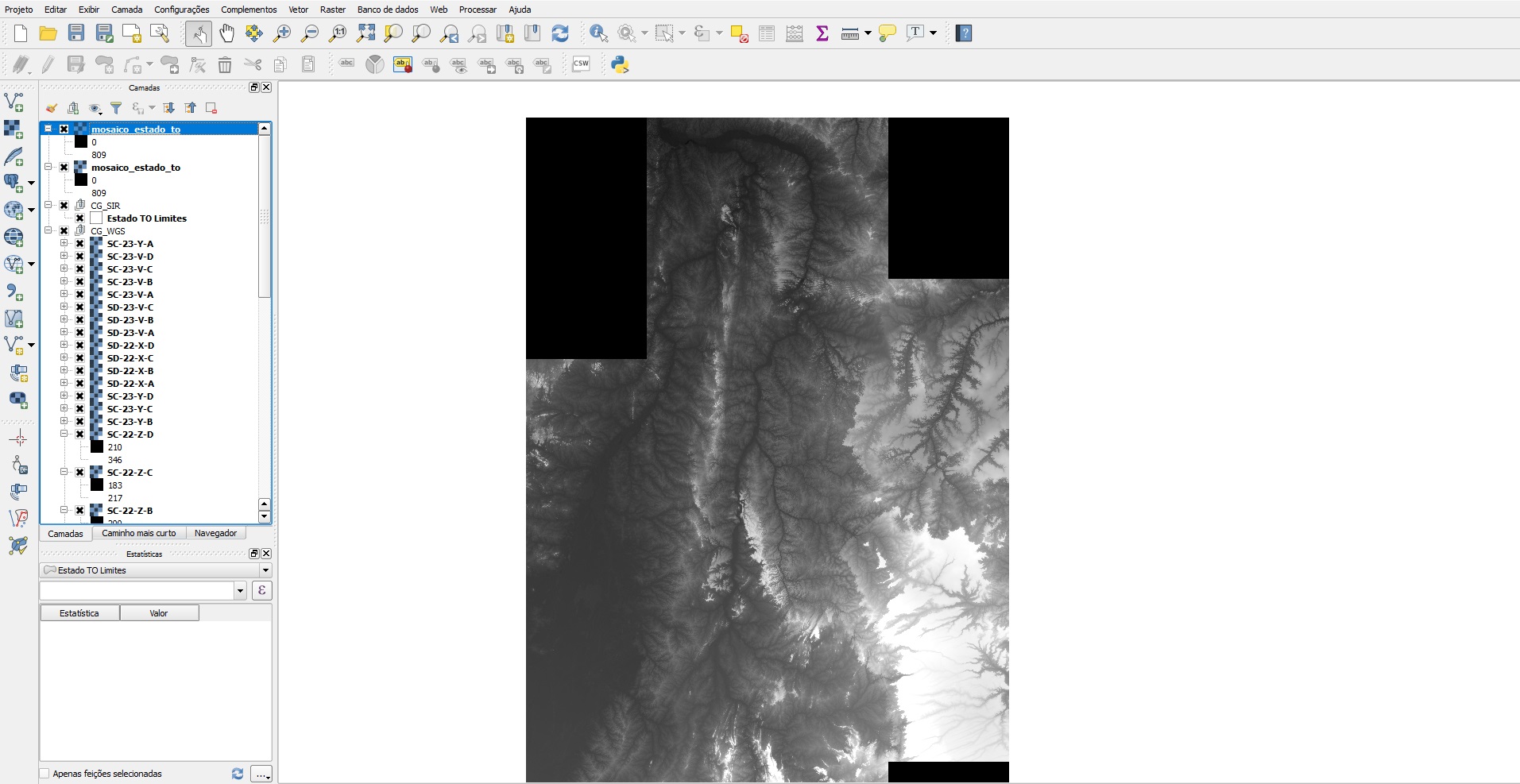Hide the SC-23-Y-A layer
Viewport: 1520px width, 784px height.
pyautogui.click(x=80, y=243)
